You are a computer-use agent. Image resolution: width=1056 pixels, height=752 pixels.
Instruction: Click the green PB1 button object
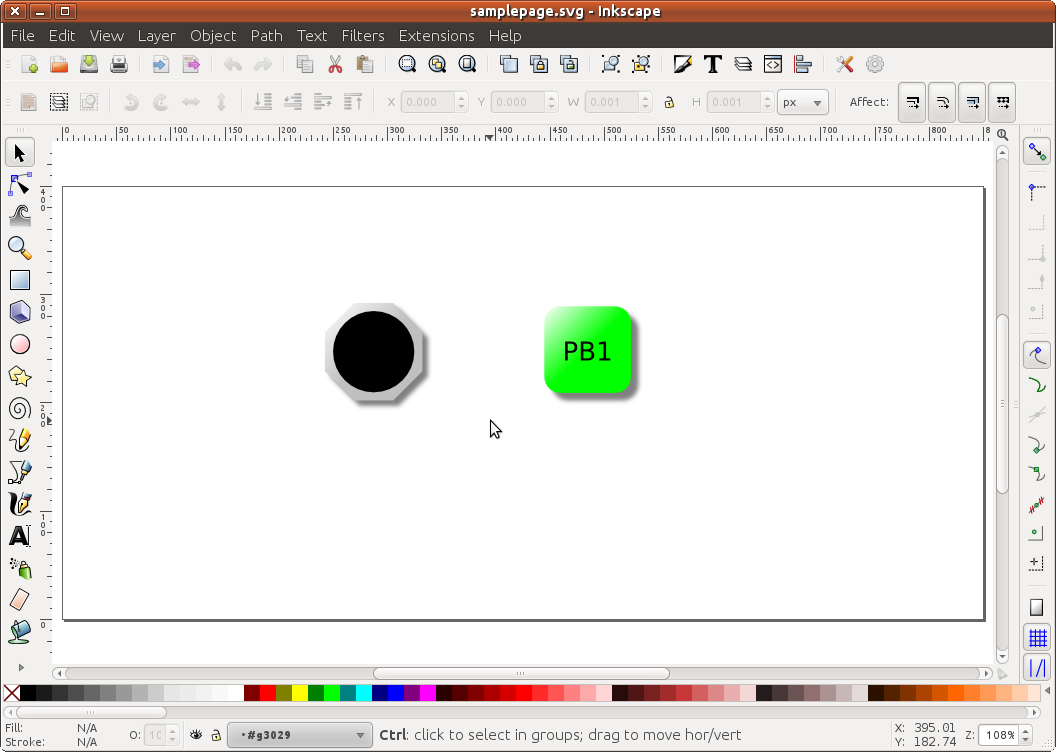click(588, 350)
